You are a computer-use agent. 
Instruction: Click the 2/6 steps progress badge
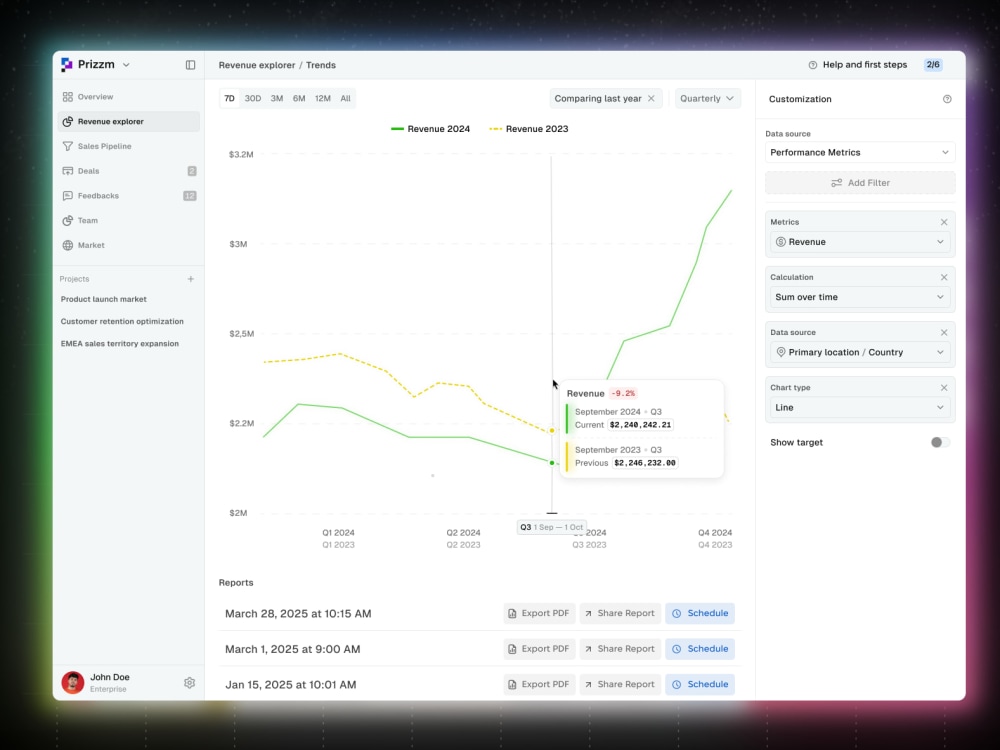point(933,64)
